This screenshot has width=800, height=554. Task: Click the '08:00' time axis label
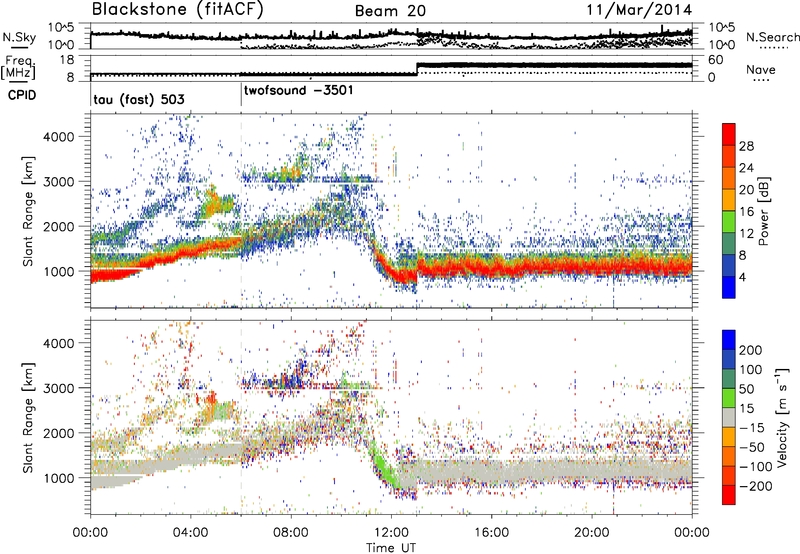291,533
